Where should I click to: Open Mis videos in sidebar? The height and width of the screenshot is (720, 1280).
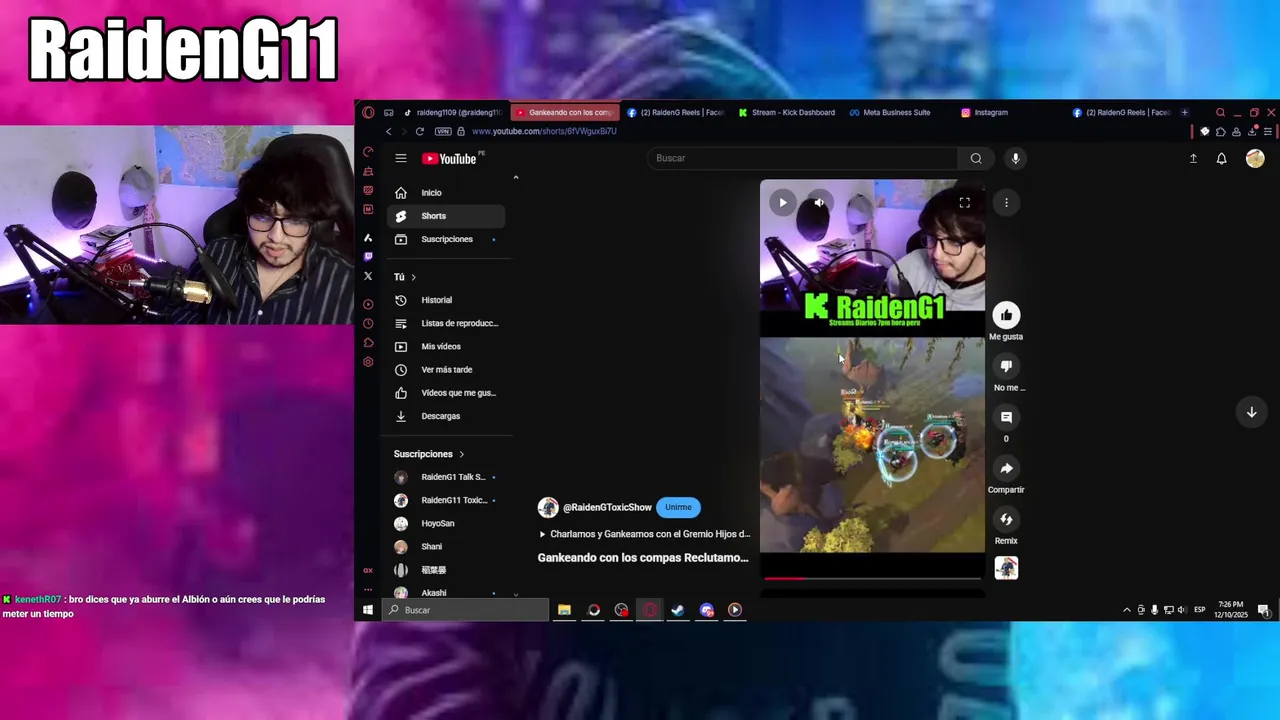444,346
